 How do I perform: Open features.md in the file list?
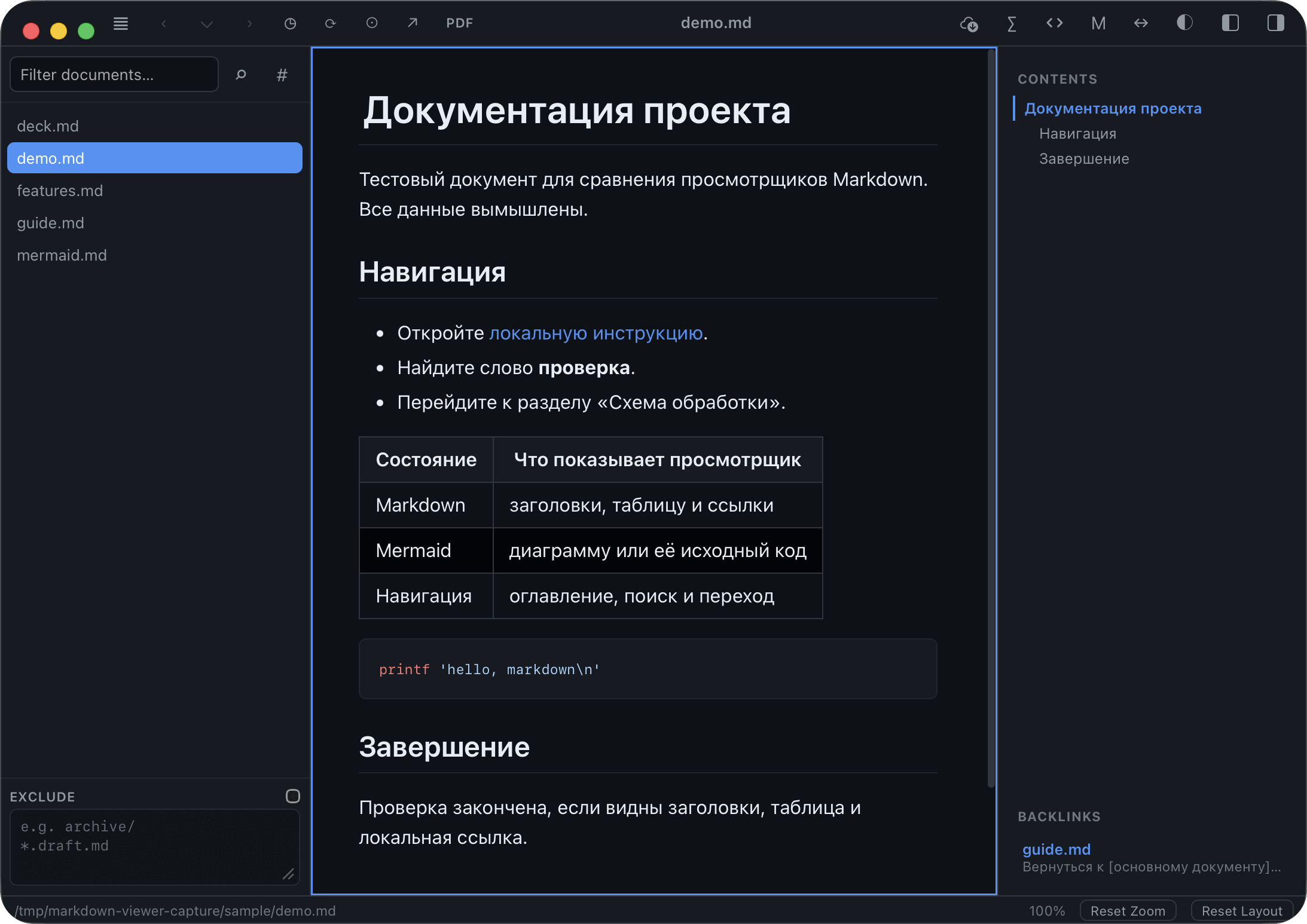point(155,191)
